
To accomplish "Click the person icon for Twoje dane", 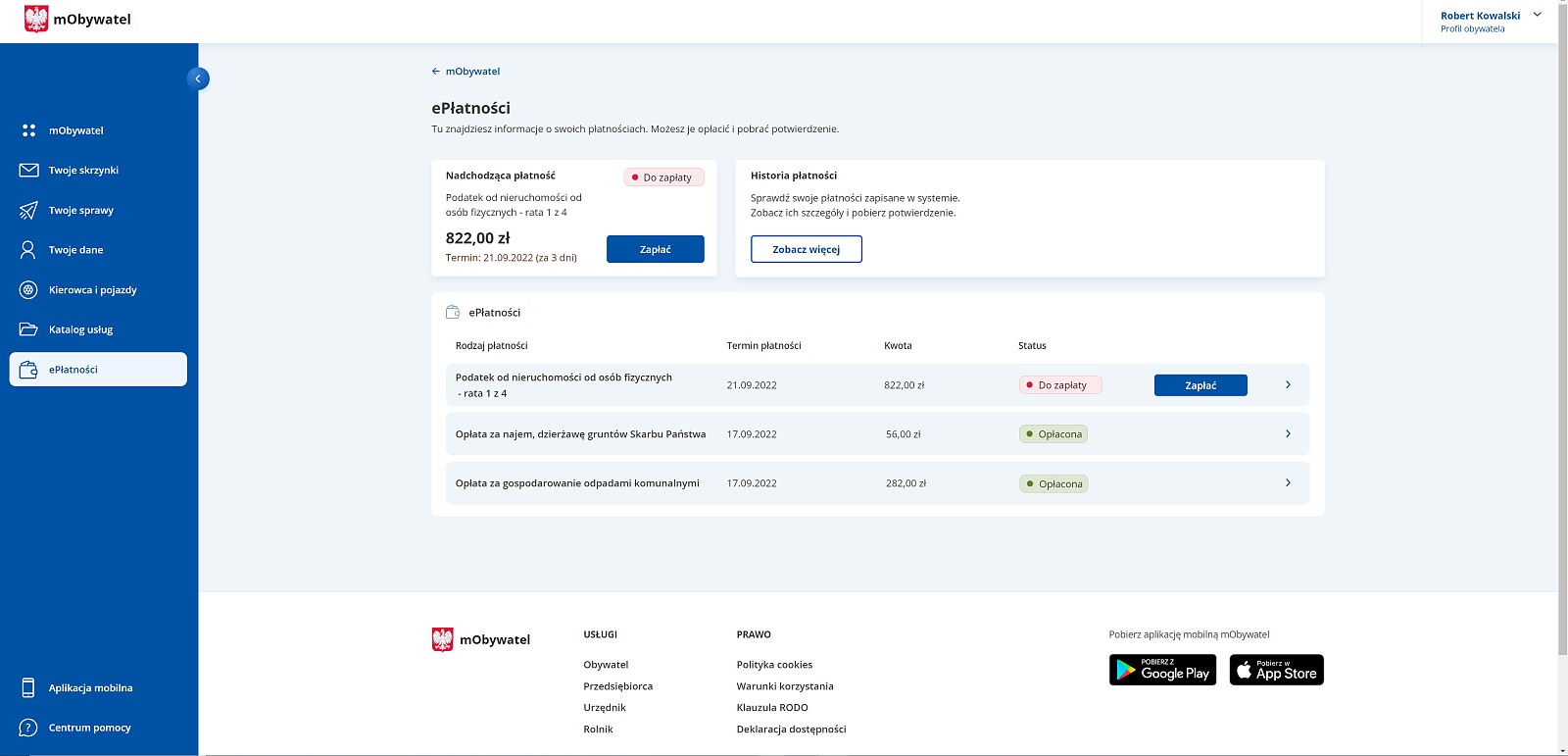I will click(x=28, y=250).
